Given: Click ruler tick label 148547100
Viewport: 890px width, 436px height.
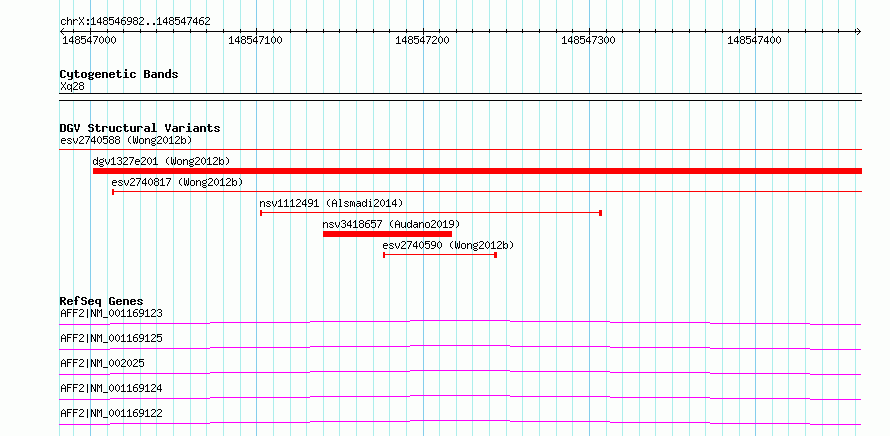Looking at the screenshot, I should 255,40.
